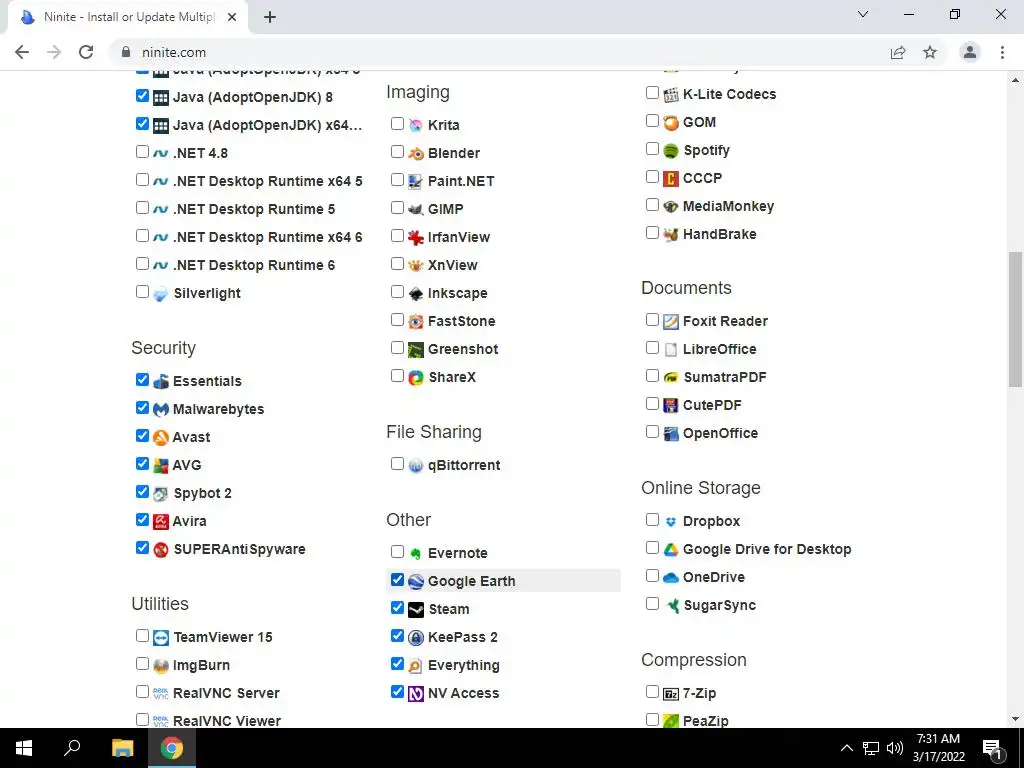
Task: Click the Everything app label
Action: [x=464, y=665]
